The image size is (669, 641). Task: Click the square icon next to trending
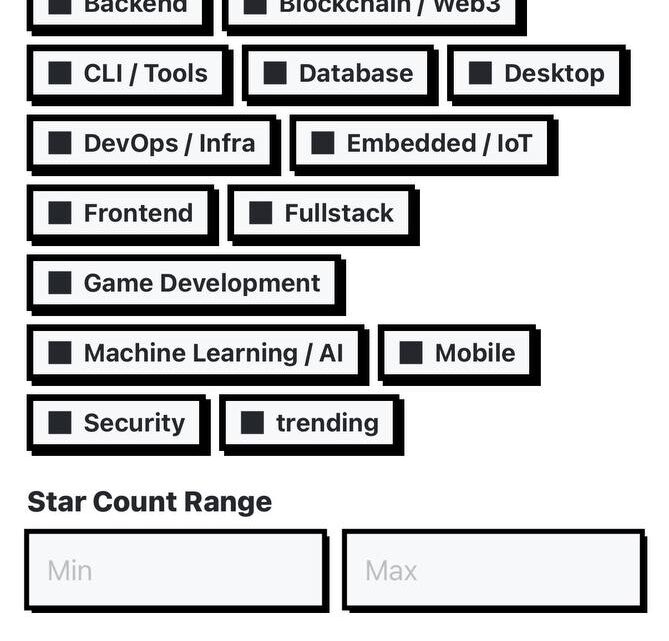(x=252, y=423)
